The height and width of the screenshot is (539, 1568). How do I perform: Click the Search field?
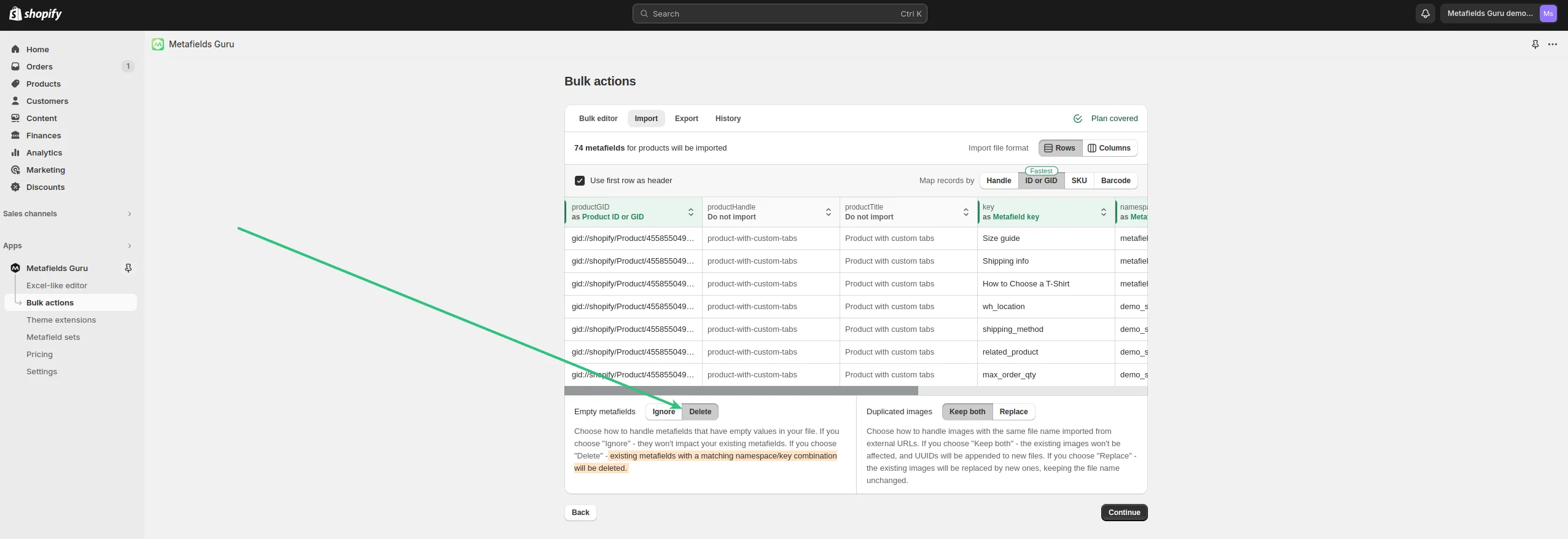pyautogui.click(x=779, y=14)
